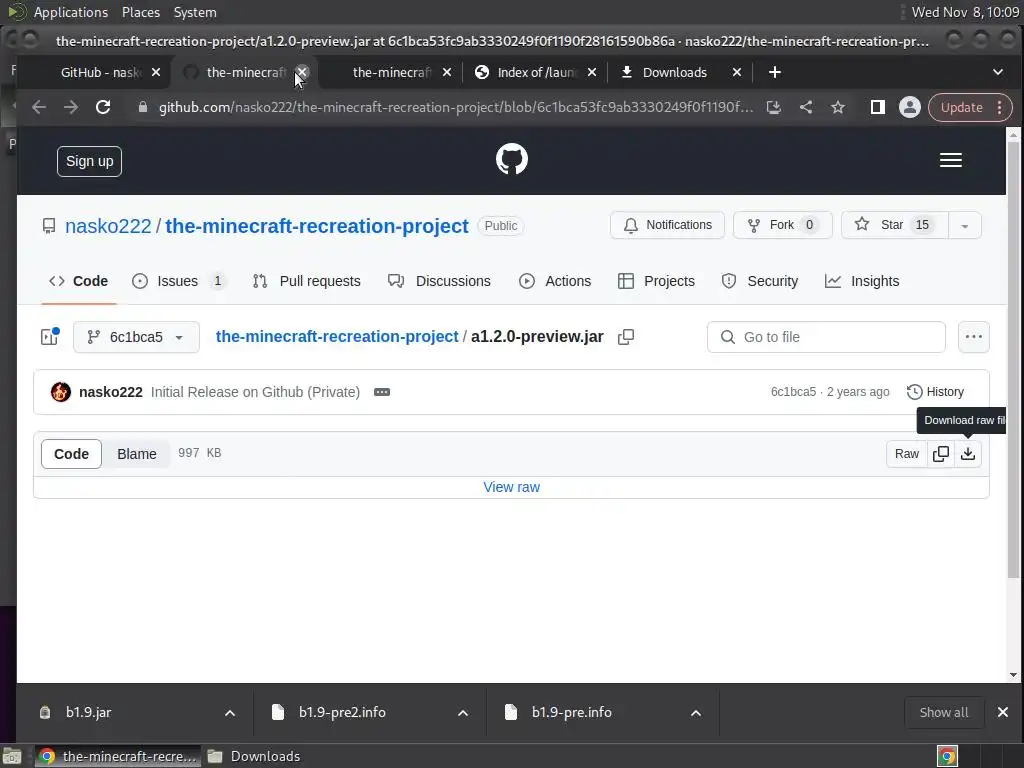This screenshot has height=768, width=1024.
Task: Open the 6c1bca5 branch dropdown
Action: tap(136, 337)
